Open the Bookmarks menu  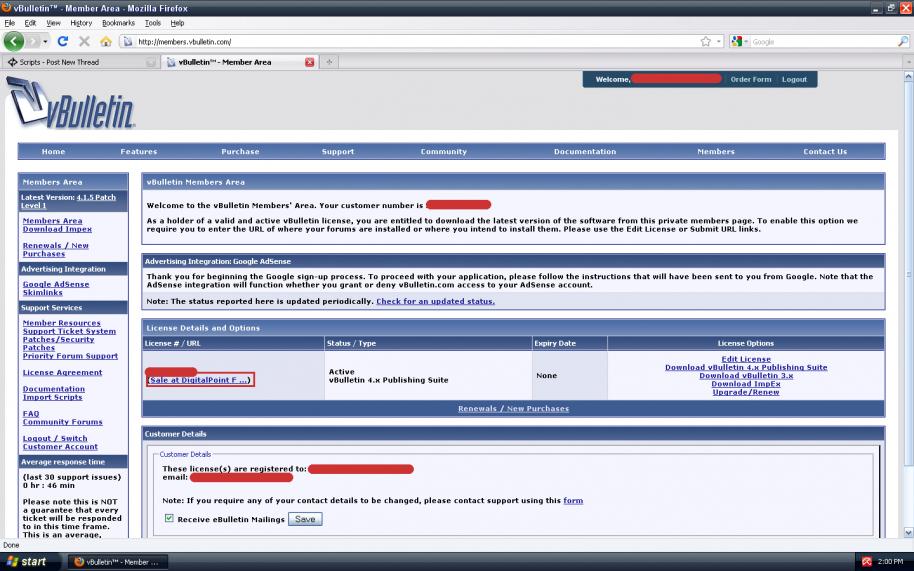point(118,23)
